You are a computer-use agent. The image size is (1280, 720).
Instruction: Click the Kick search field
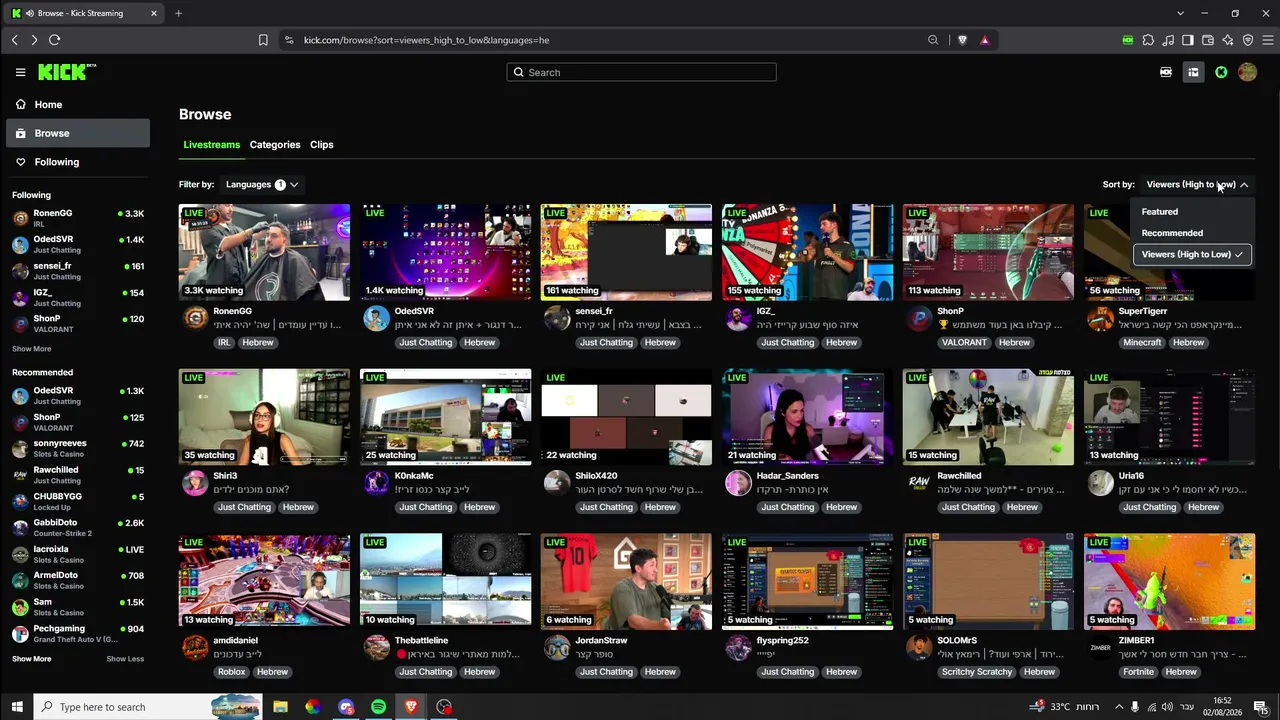tap(641, 72)
